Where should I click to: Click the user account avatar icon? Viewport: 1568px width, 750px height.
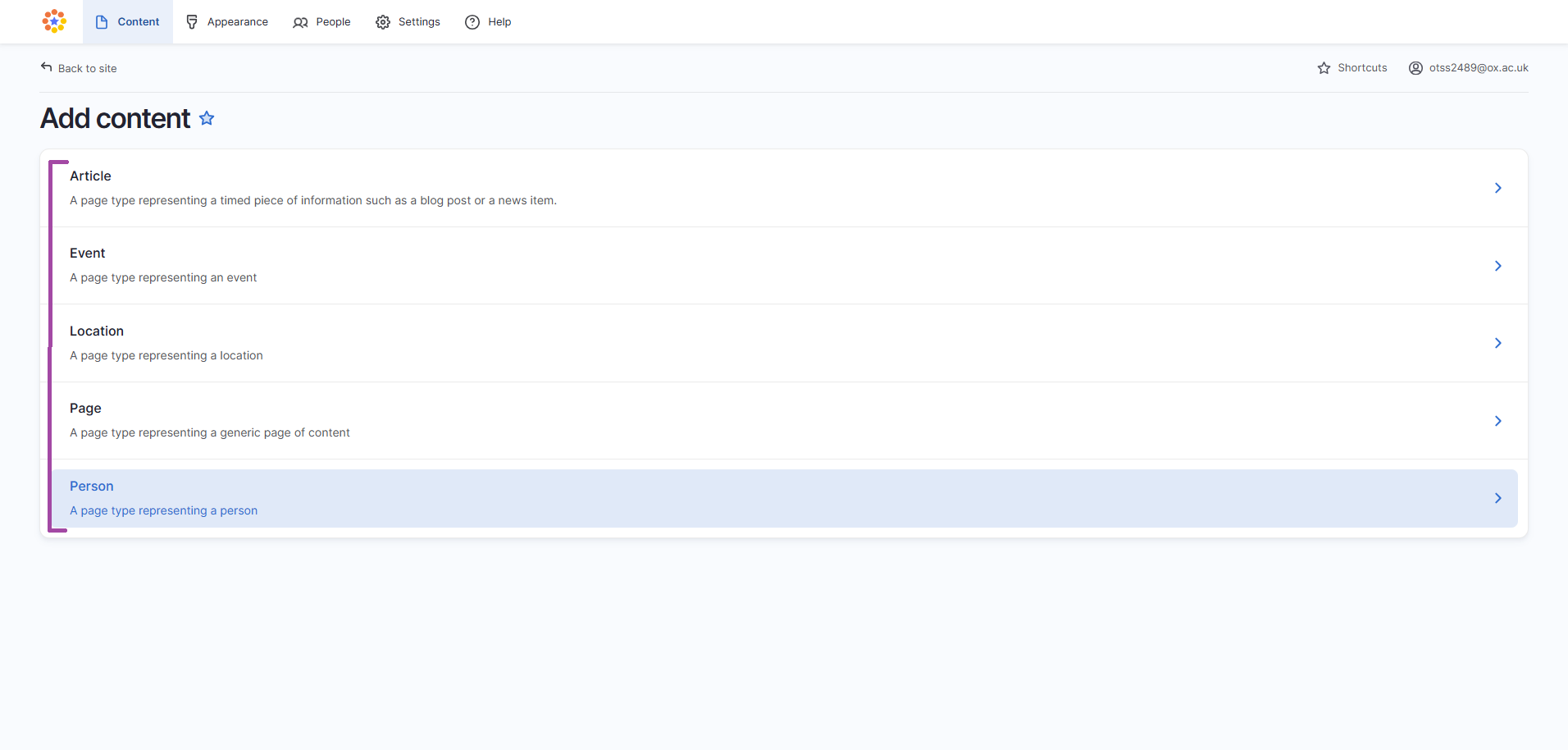pos(1415,68)
